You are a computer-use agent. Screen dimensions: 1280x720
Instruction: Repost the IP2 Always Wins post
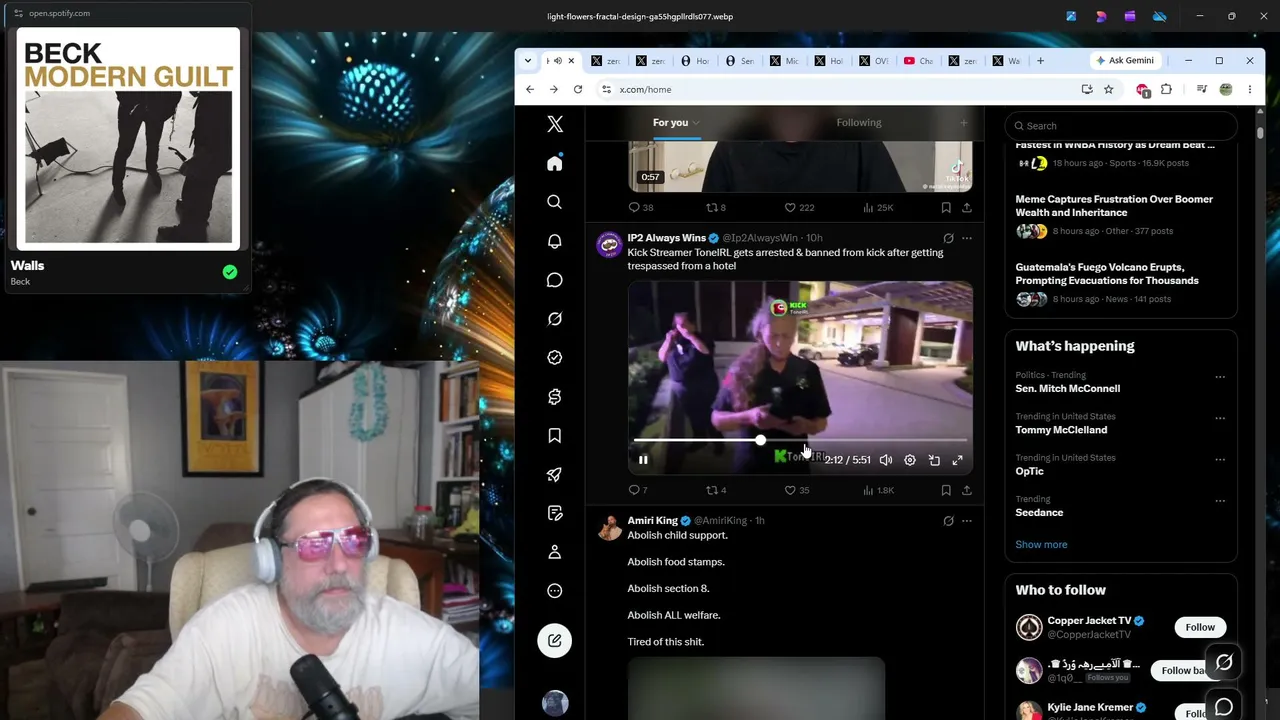click(x=716, y=490)
